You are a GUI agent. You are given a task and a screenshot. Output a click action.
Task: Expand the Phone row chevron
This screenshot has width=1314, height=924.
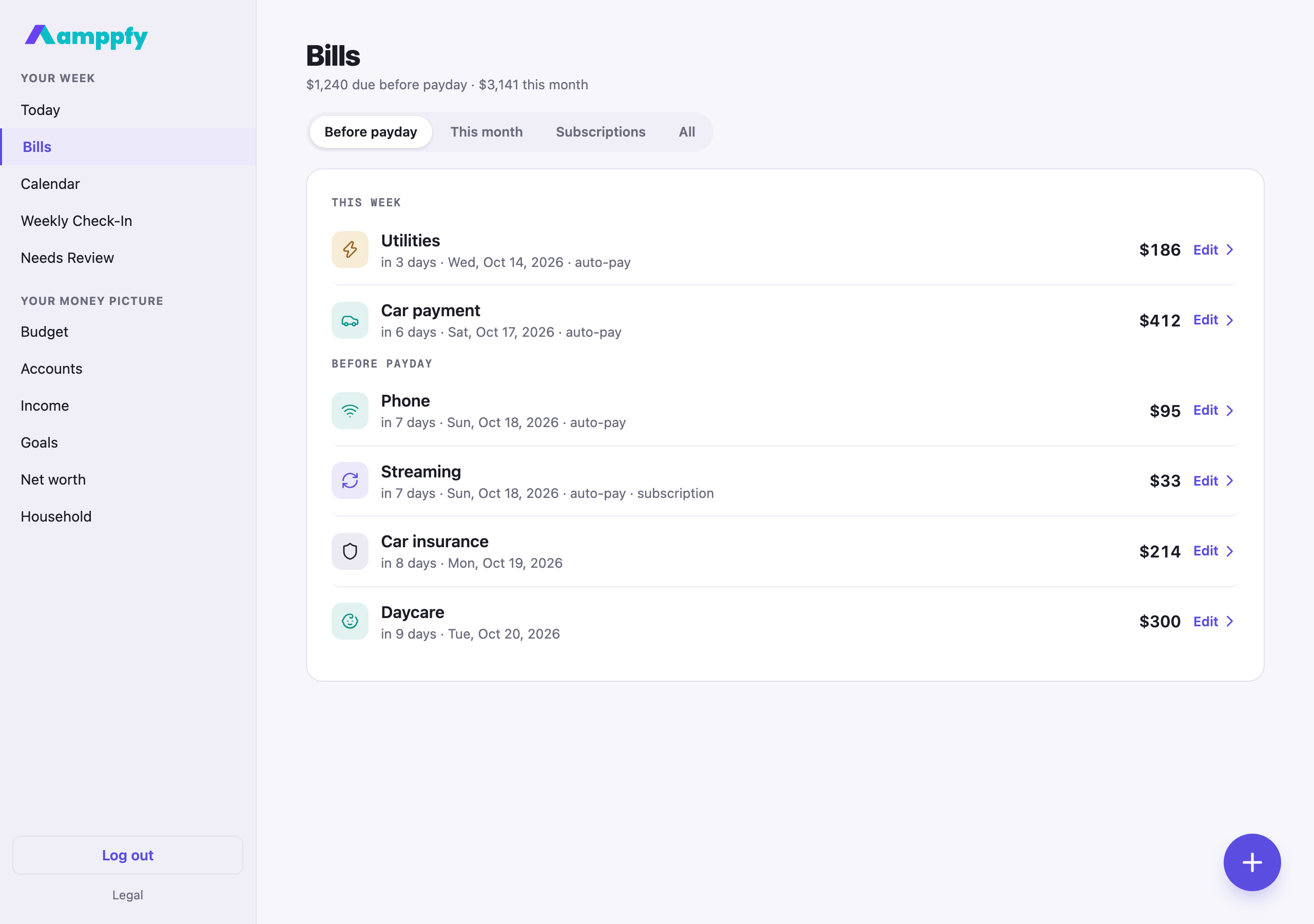click(x=1229, y=411)
